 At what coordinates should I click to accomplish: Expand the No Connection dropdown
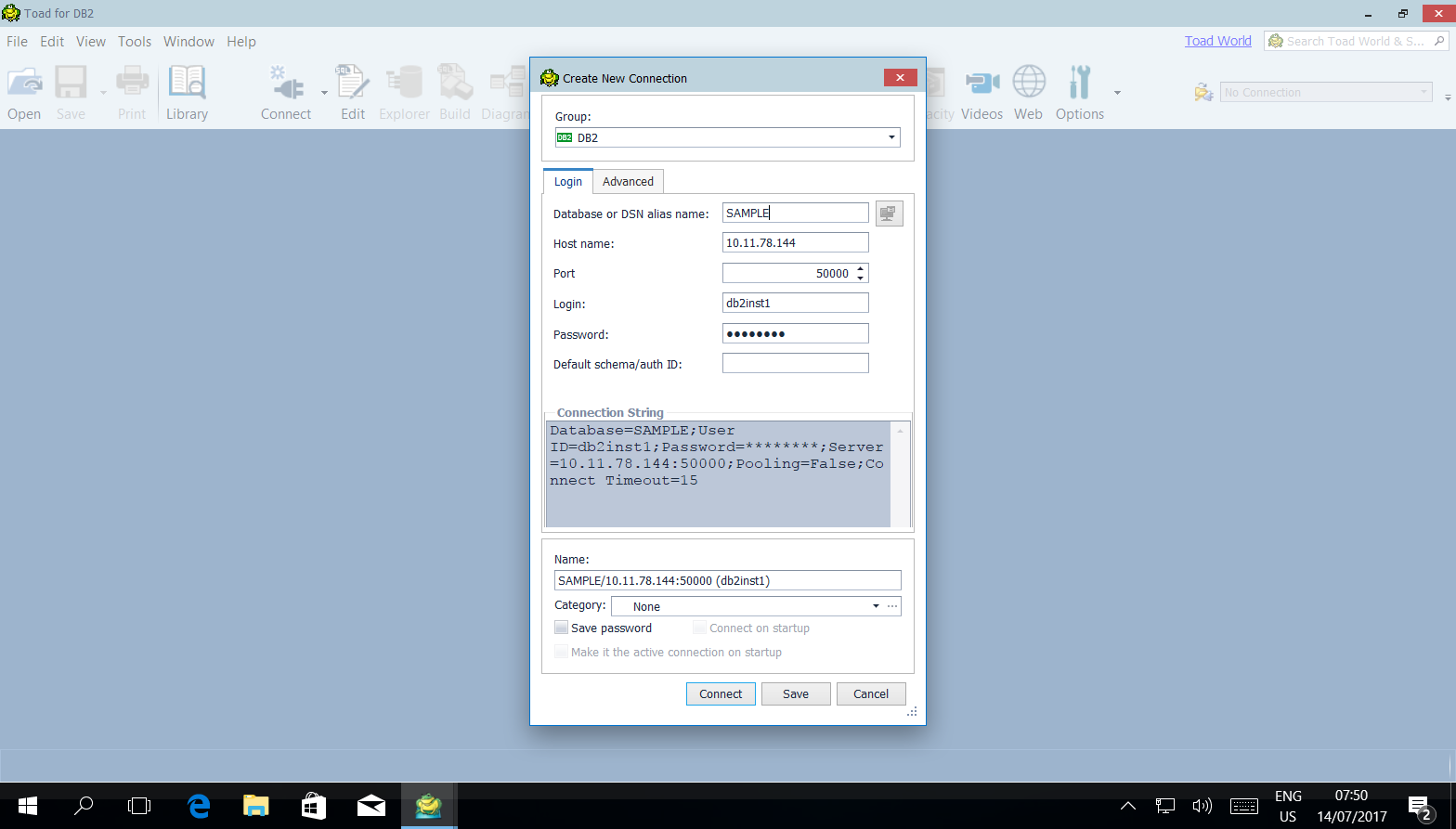coord(1424,92)
